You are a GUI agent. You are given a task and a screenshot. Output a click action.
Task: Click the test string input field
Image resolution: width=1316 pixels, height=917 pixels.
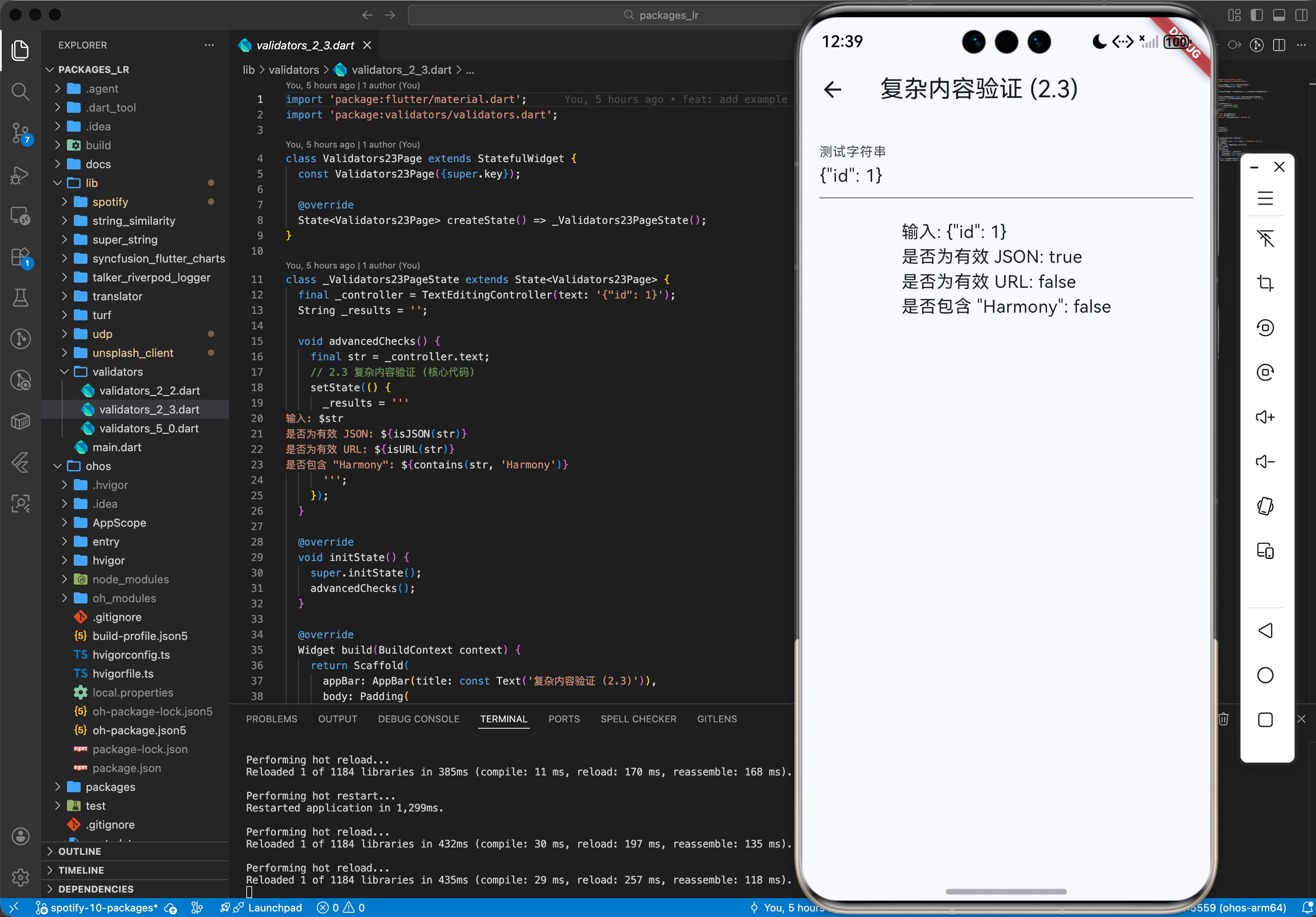point(1005,175)
